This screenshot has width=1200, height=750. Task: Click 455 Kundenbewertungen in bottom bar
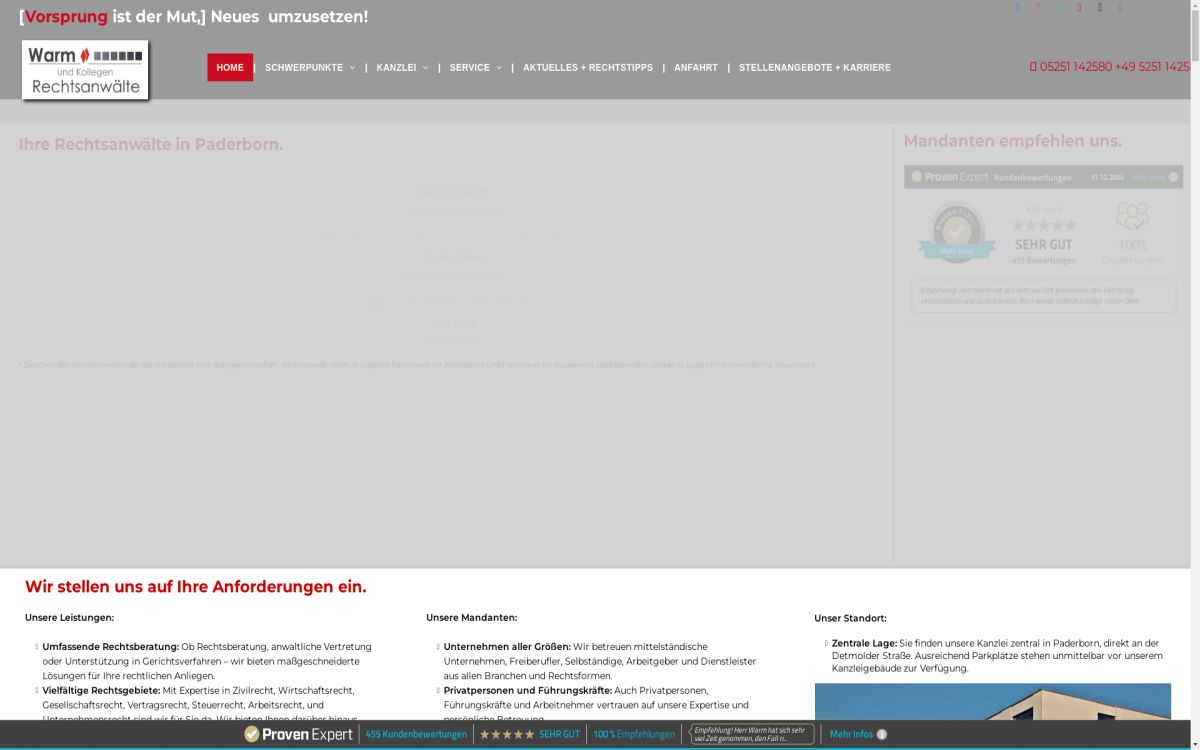pyautogui.click(x=416, y=734)
